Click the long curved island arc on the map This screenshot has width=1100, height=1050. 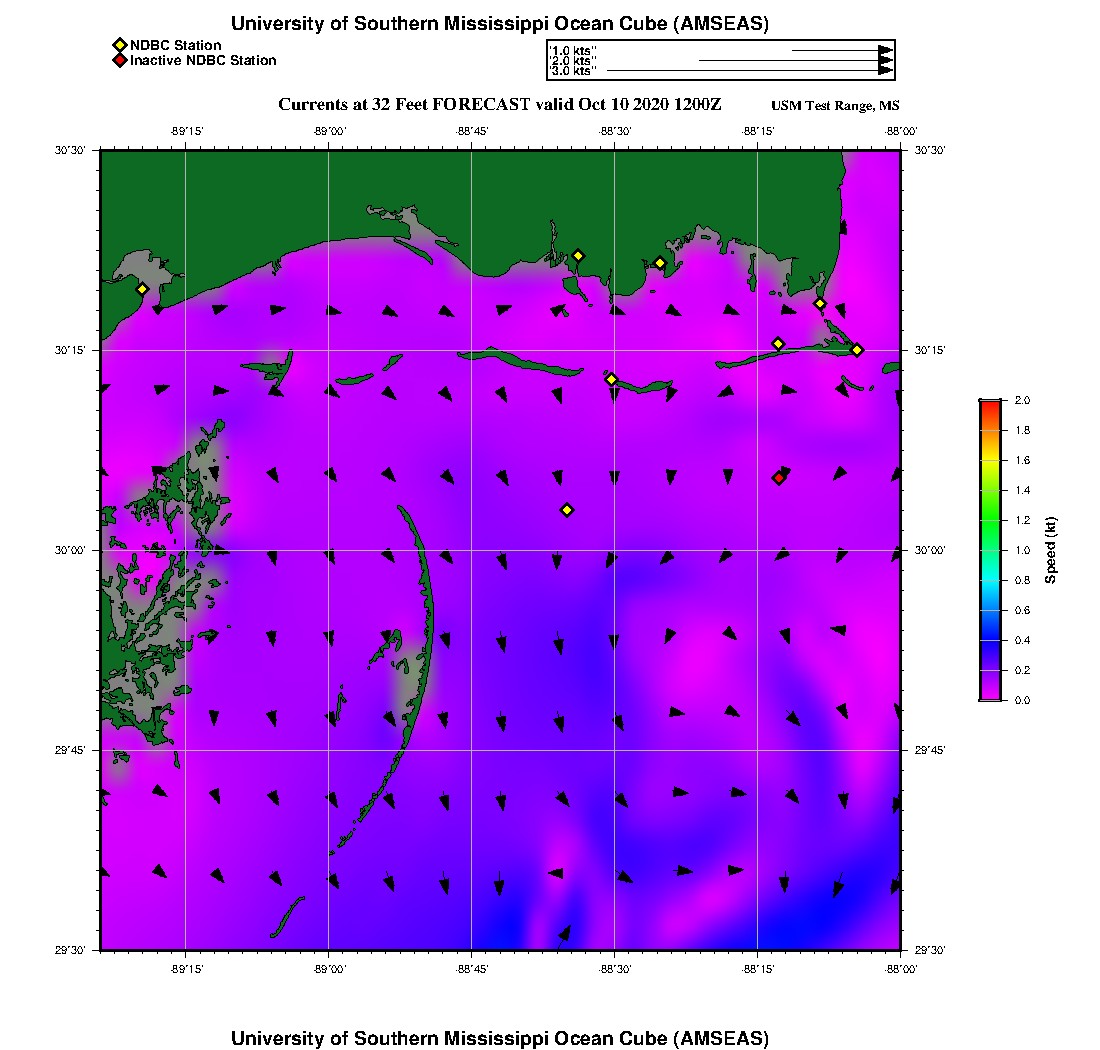[428, 620]
